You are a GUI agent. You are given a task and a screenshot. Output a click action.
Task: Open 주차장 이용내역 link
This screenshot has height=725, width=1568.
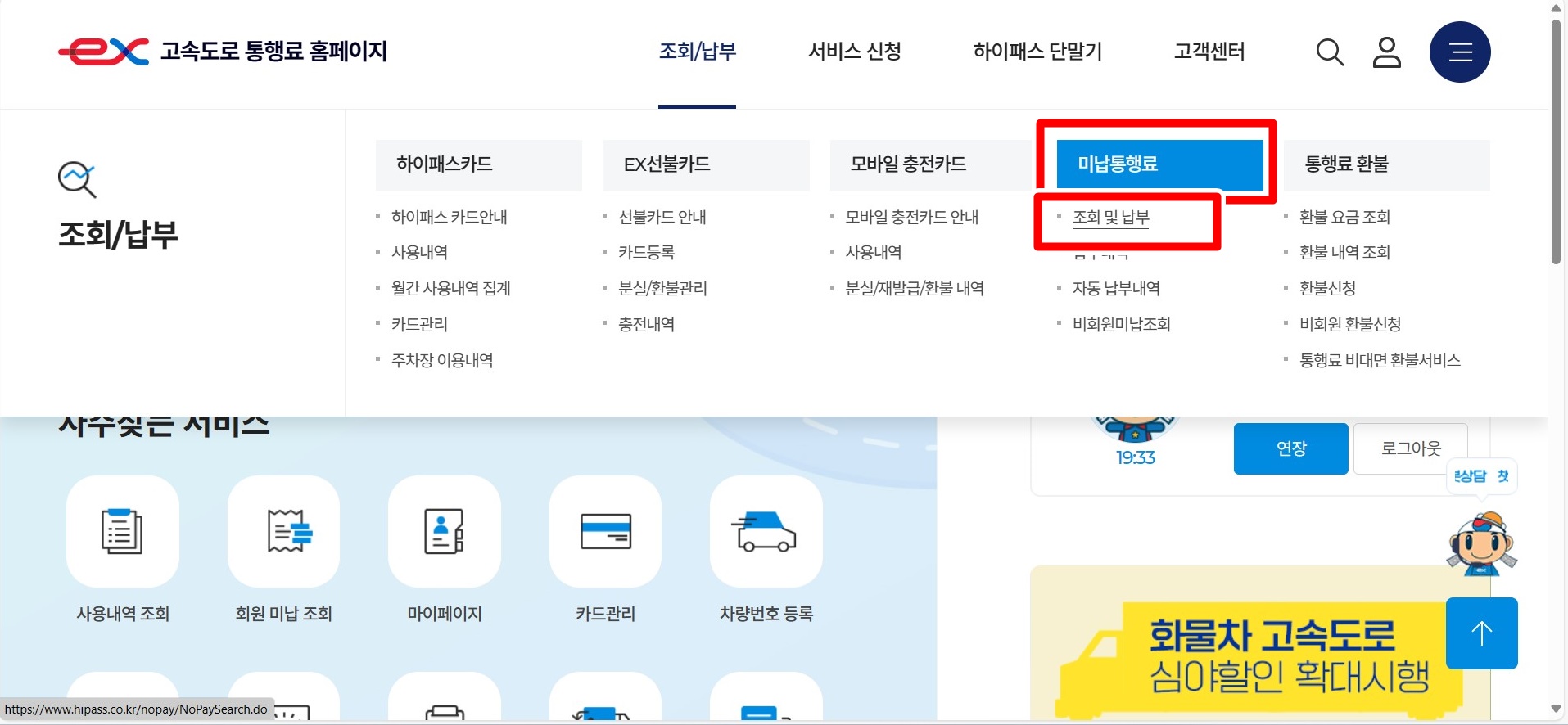pos(442,361)
